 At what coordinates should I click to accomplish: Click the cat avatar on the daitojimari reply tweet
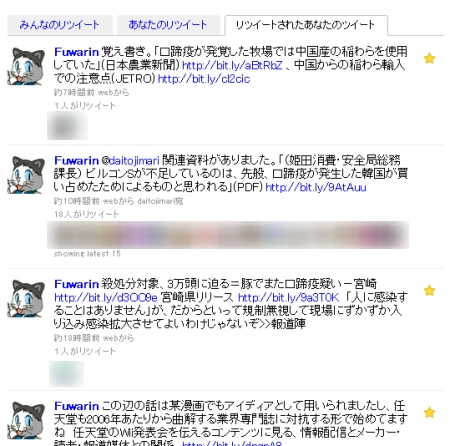26,174
